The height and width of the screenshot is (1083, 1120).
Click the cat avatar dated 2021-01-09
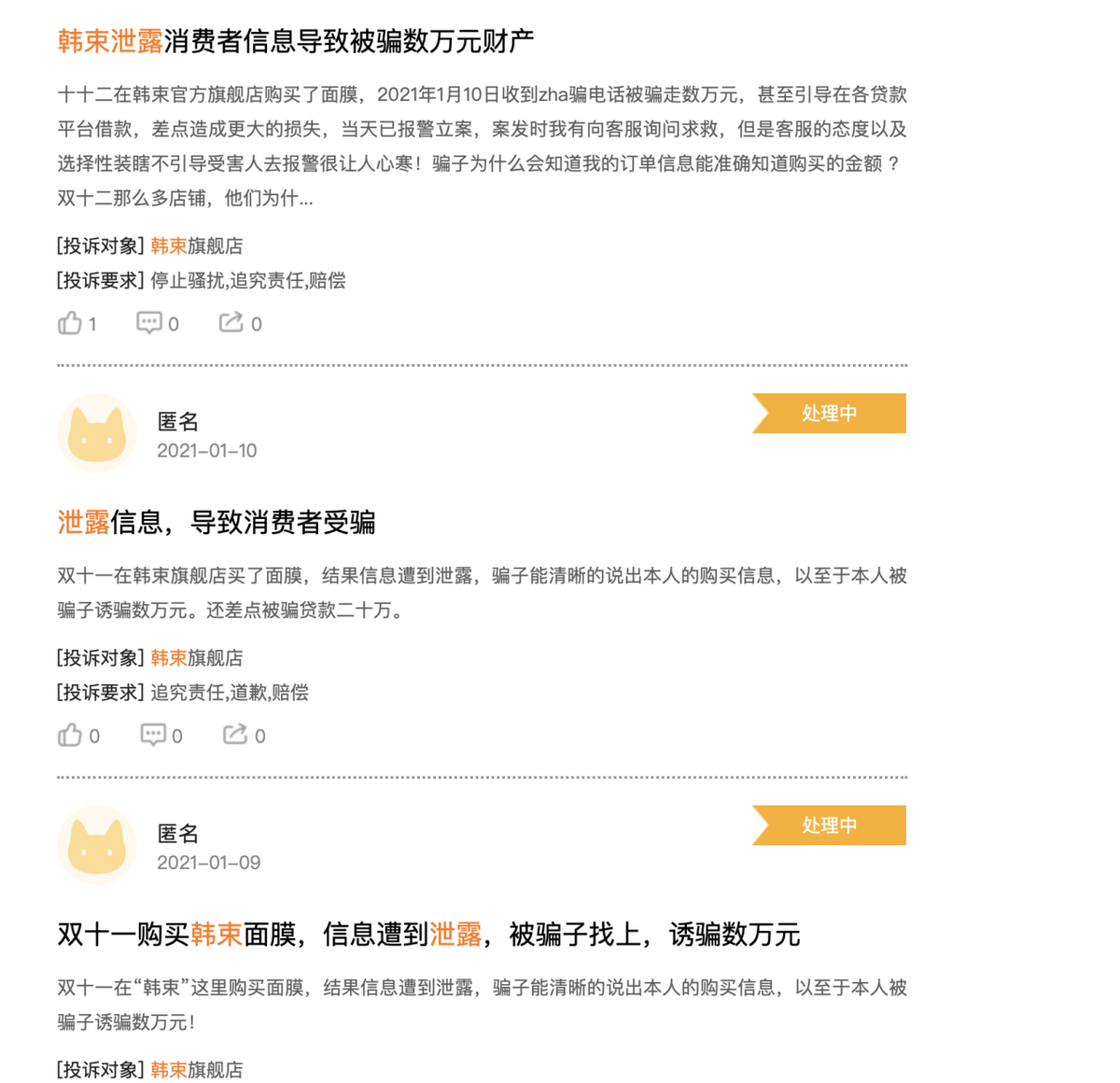[x=97, y=846]
